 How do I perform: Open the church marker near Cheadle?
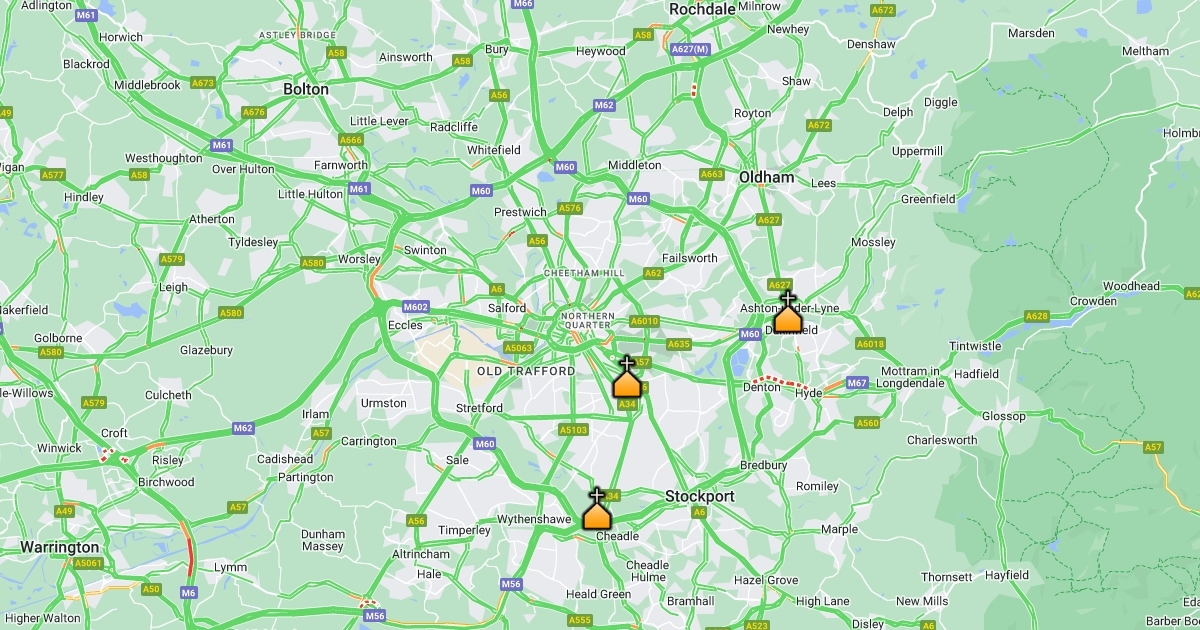(x=597, y=509)
